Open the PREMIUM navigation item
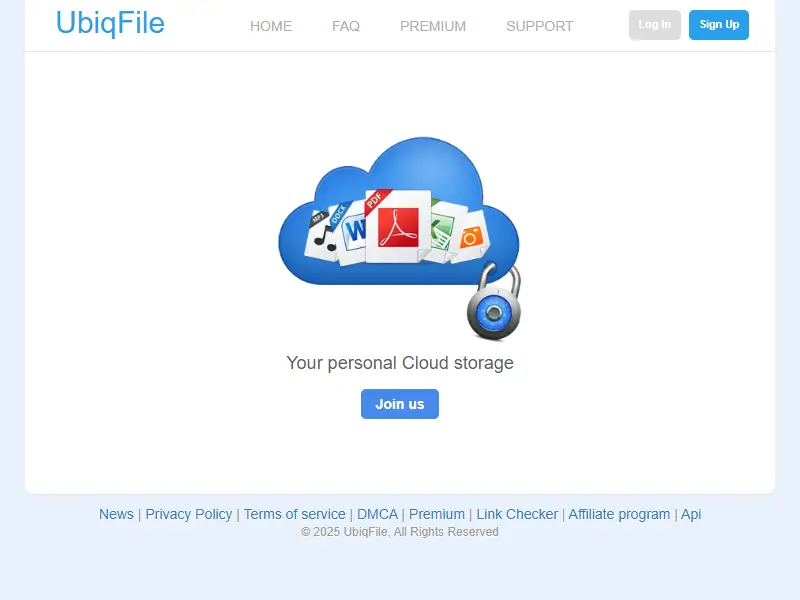 [x=433, y=26]
